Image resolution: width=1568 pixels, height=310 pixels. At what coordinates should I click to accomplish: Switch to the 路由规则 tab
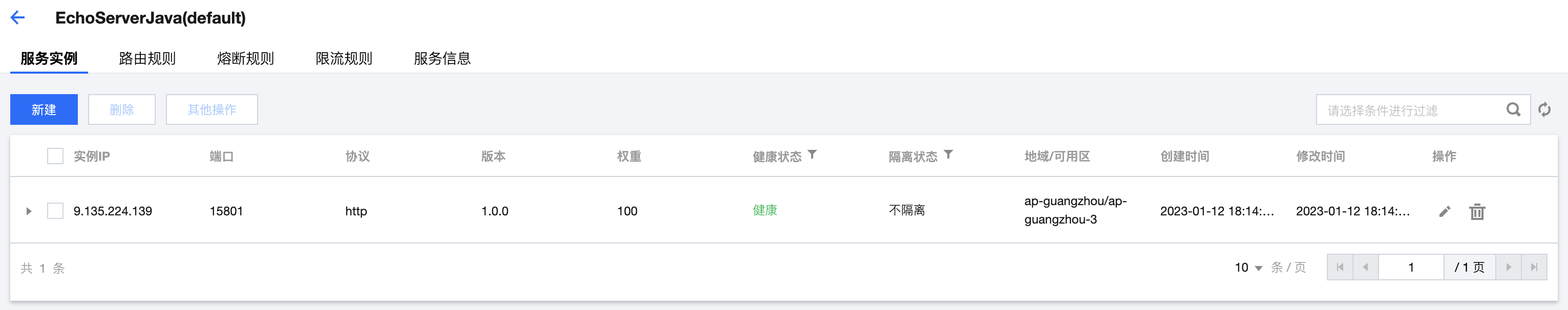(x=147, y=58)
